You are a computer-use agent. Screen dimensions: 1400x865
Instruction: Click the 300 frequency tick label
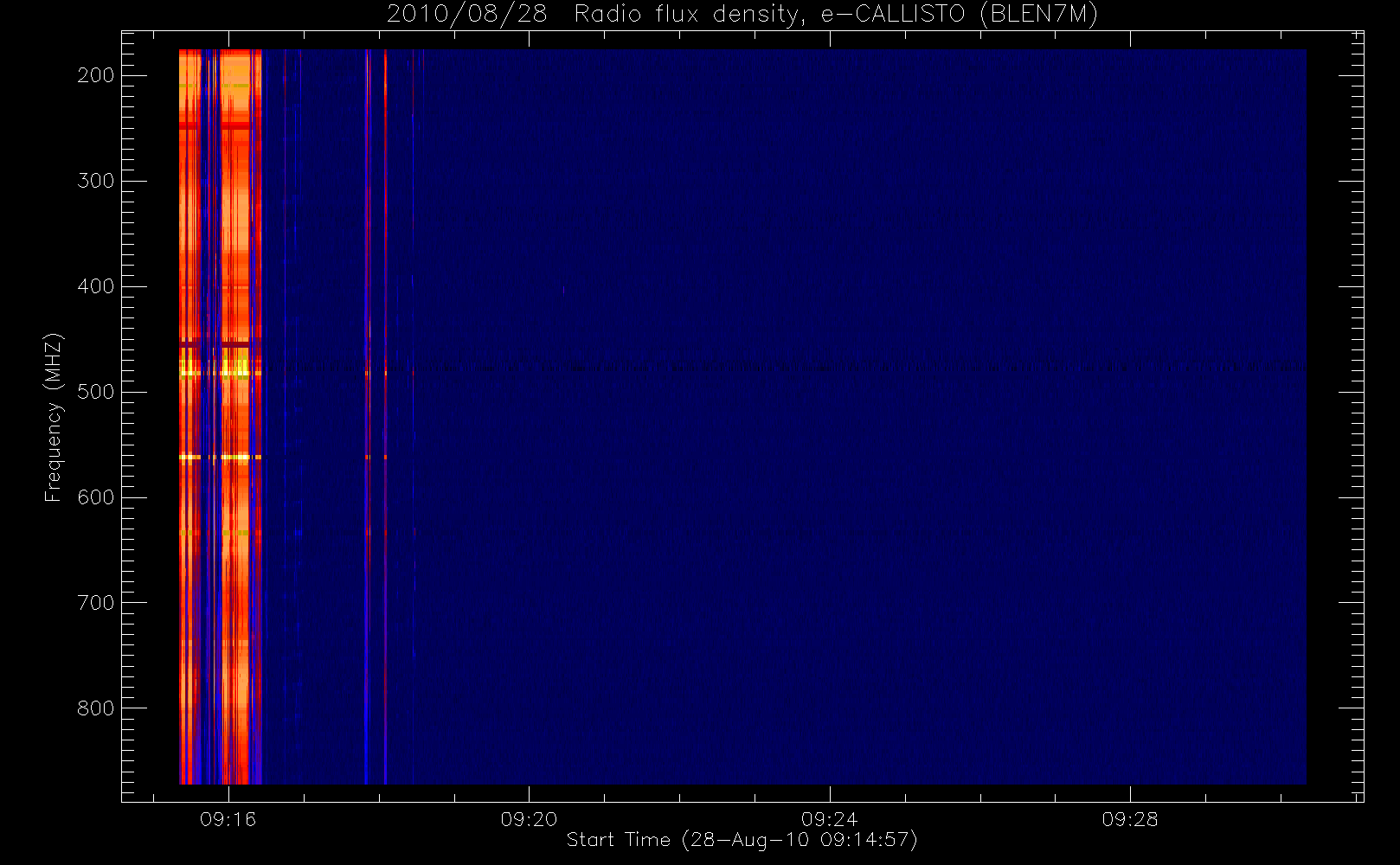pyautogui.click(x=95, y=181)
